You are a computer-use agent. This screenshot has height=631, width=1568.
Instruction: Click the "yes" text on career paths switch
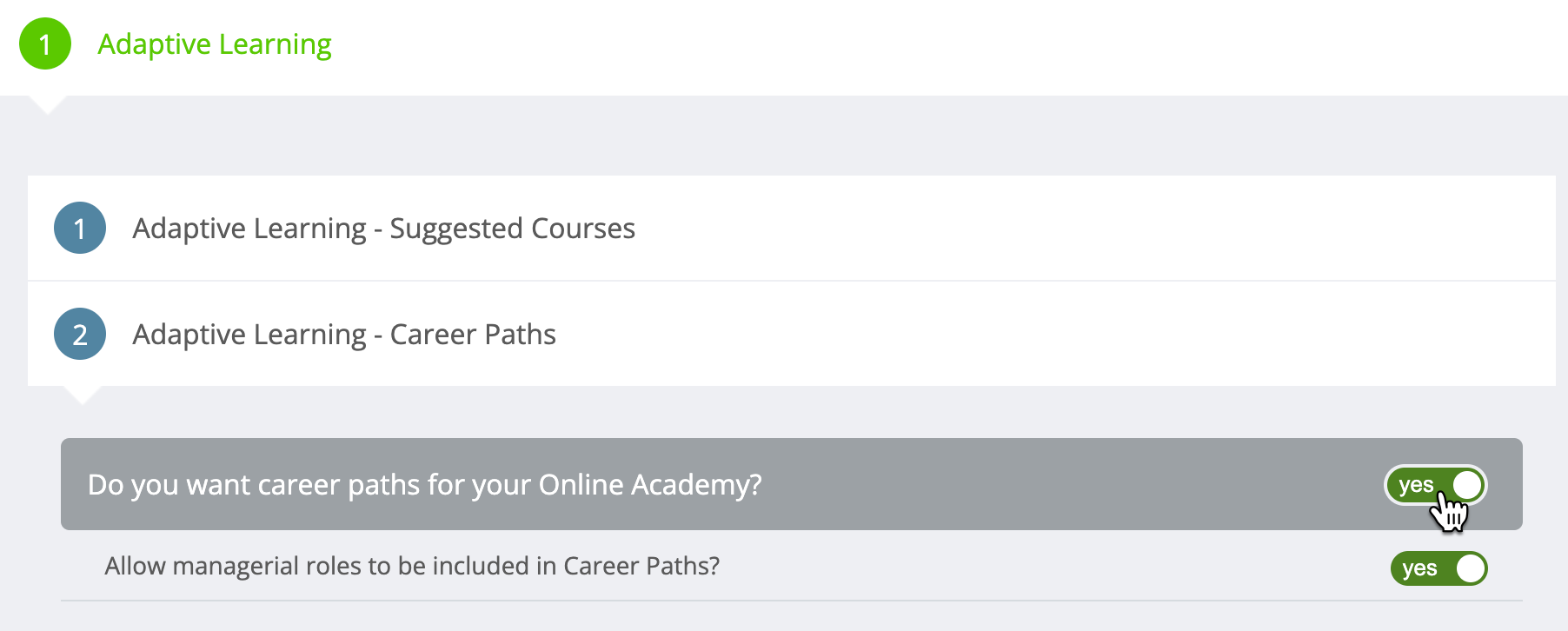tap(1416, 485)
